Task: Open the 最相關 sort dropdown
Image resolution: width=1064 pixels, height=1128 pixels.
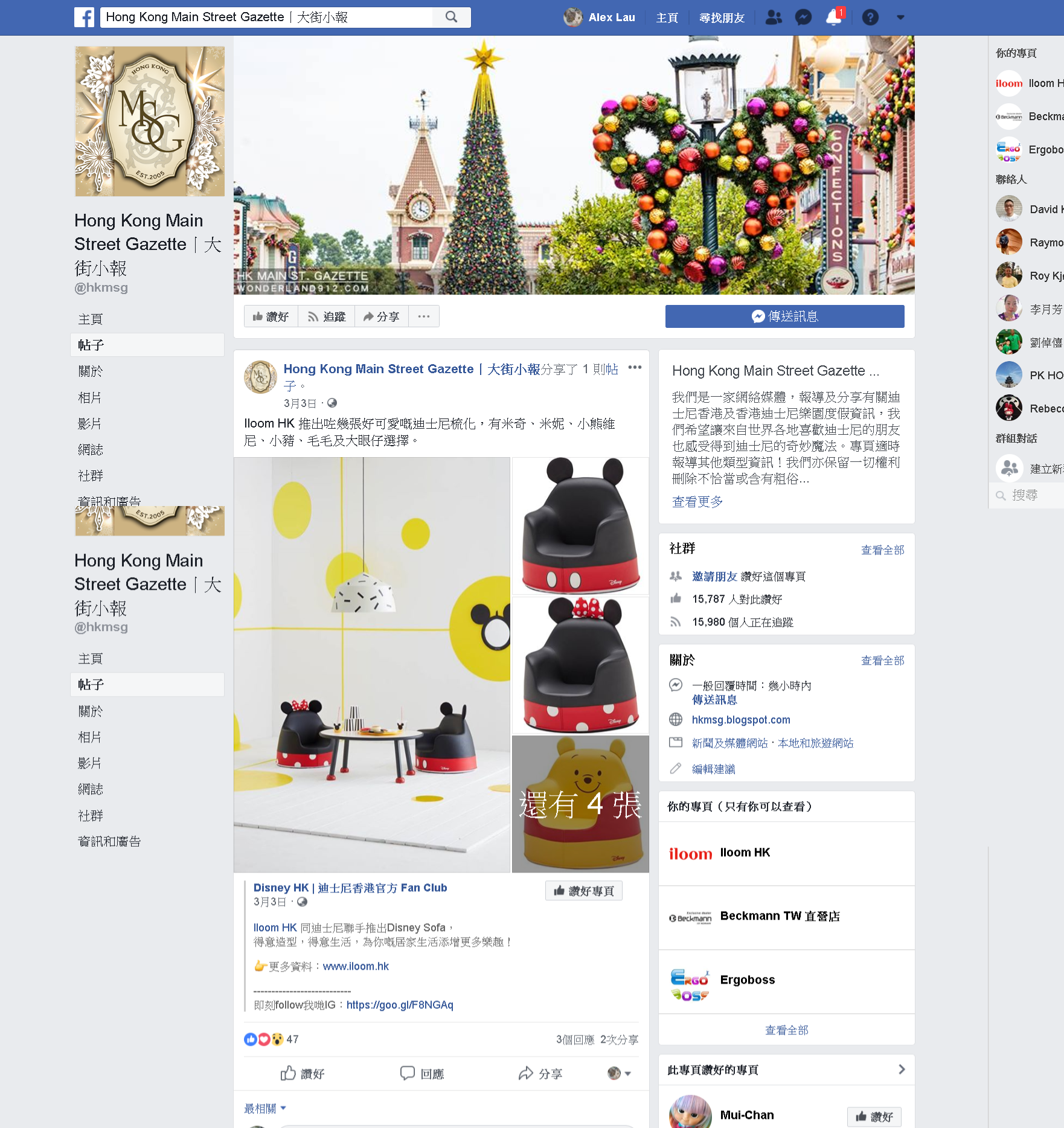Action: (265, 1108)
